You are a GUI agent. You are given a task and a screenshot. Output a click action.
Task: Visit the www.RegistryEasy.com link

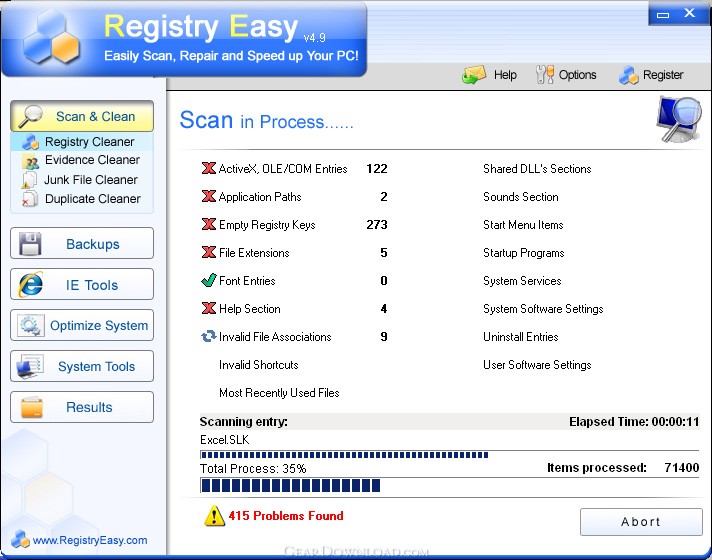pyautogui.click(x=90, y=540)
